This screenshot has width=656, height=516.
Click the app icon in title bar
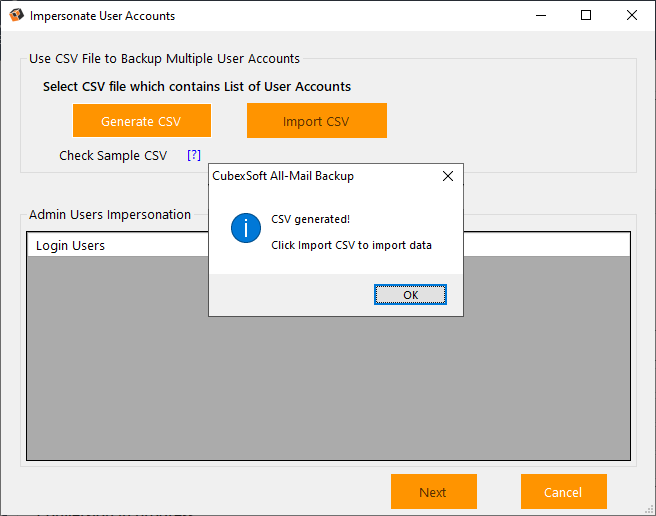point(16,15)
